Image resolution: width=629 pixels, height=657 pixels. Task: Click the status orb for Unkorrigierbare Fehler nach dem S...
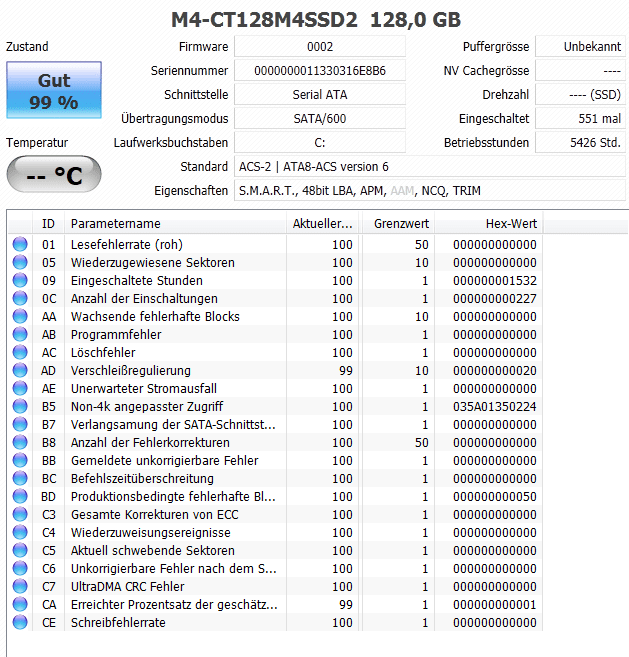pyautogui.click(x=20, y=569)
